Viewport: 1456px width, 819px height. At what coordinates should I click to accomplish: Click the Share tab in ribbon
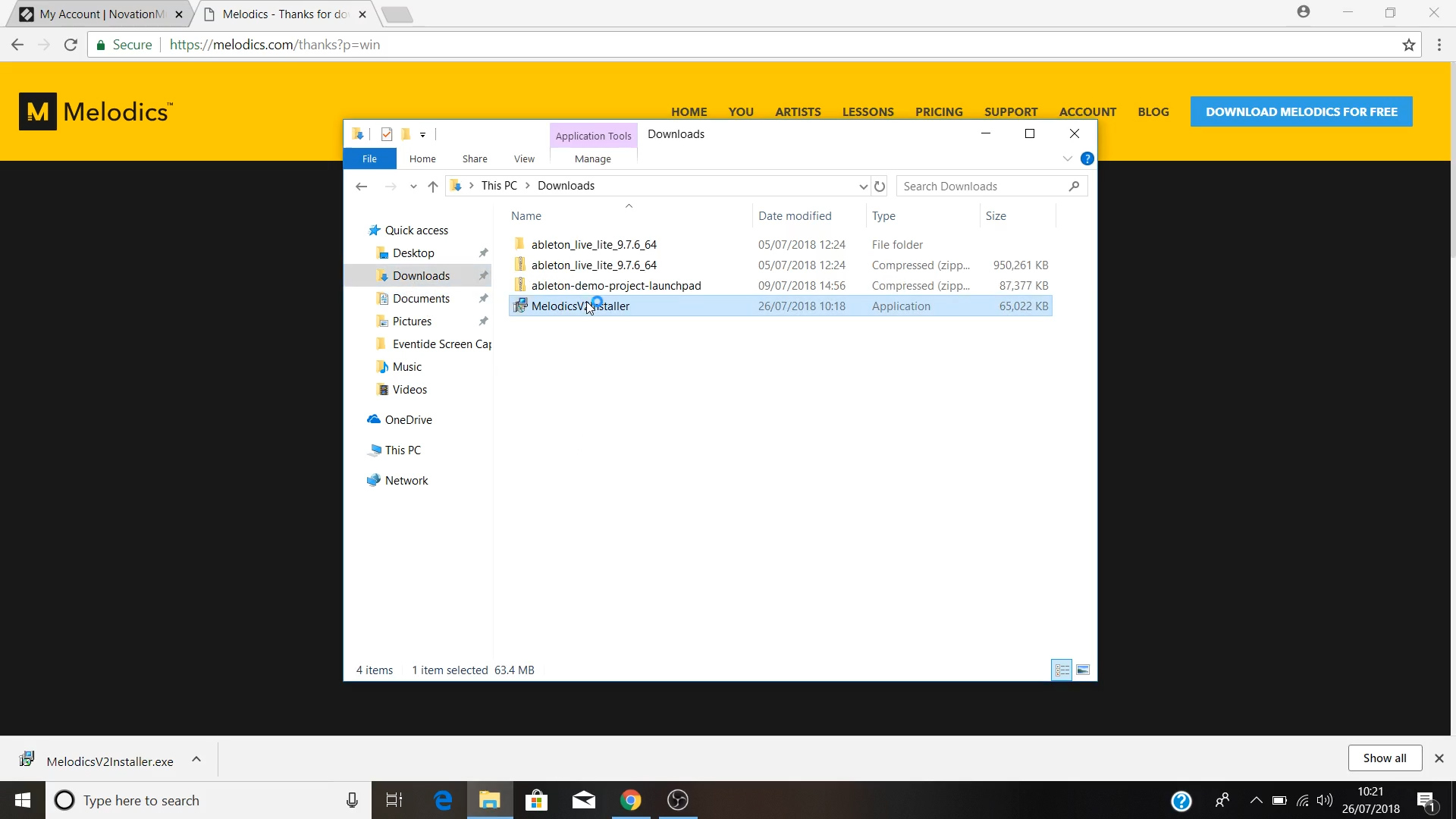[475, 159]
